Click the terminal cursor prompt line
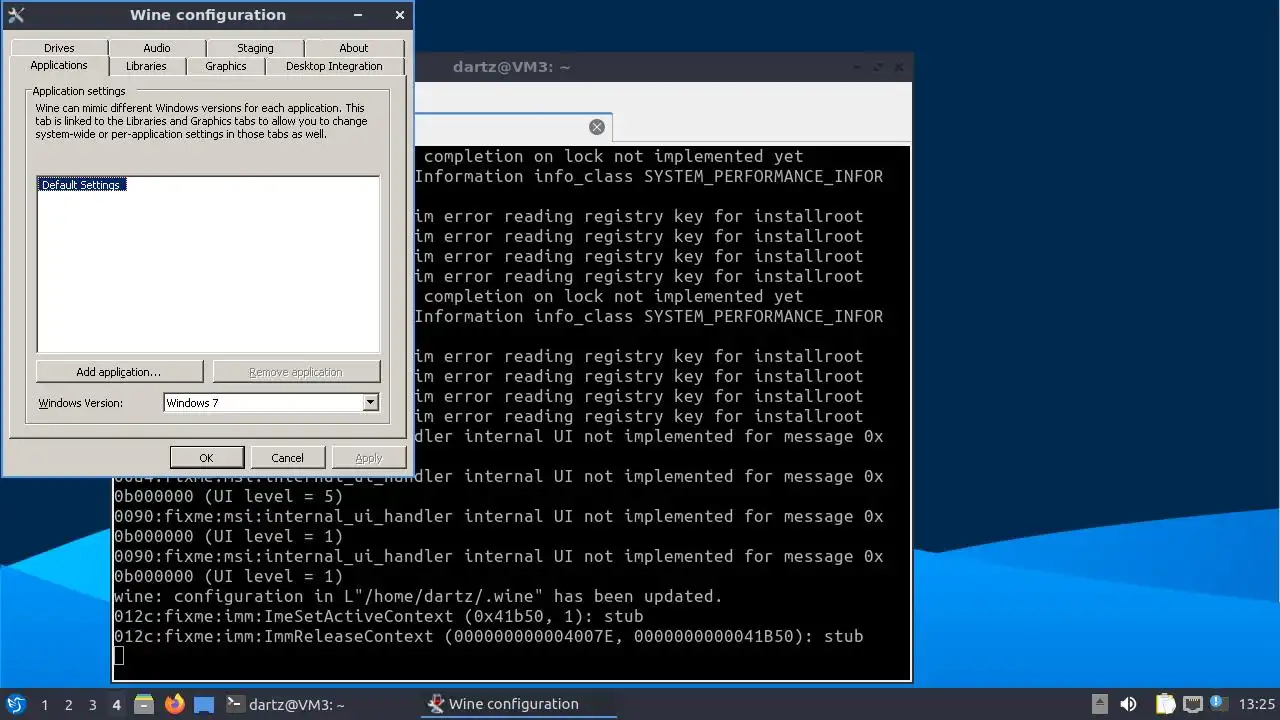The height and width of the screenshot is (720, 1280). 119,656
